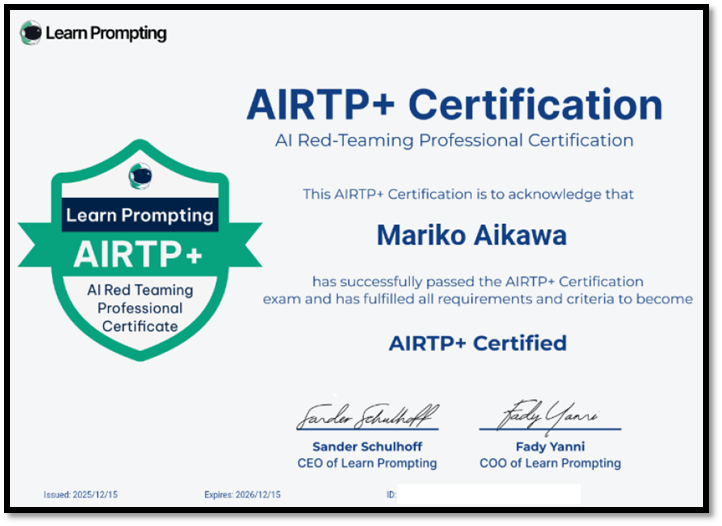Click the blank certificate ID field

click(488, 495)
